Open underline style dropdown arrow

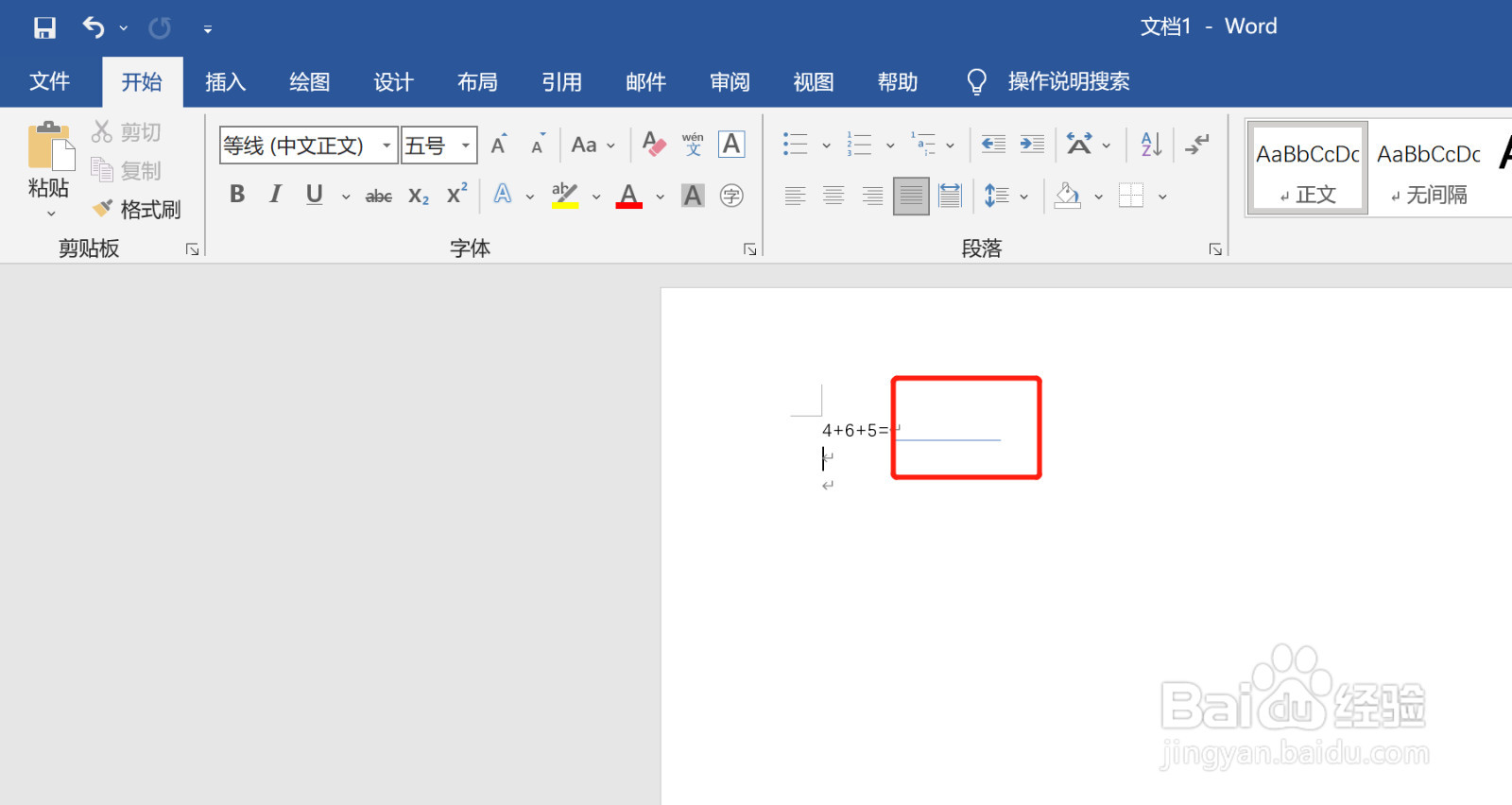coord(346,197)
